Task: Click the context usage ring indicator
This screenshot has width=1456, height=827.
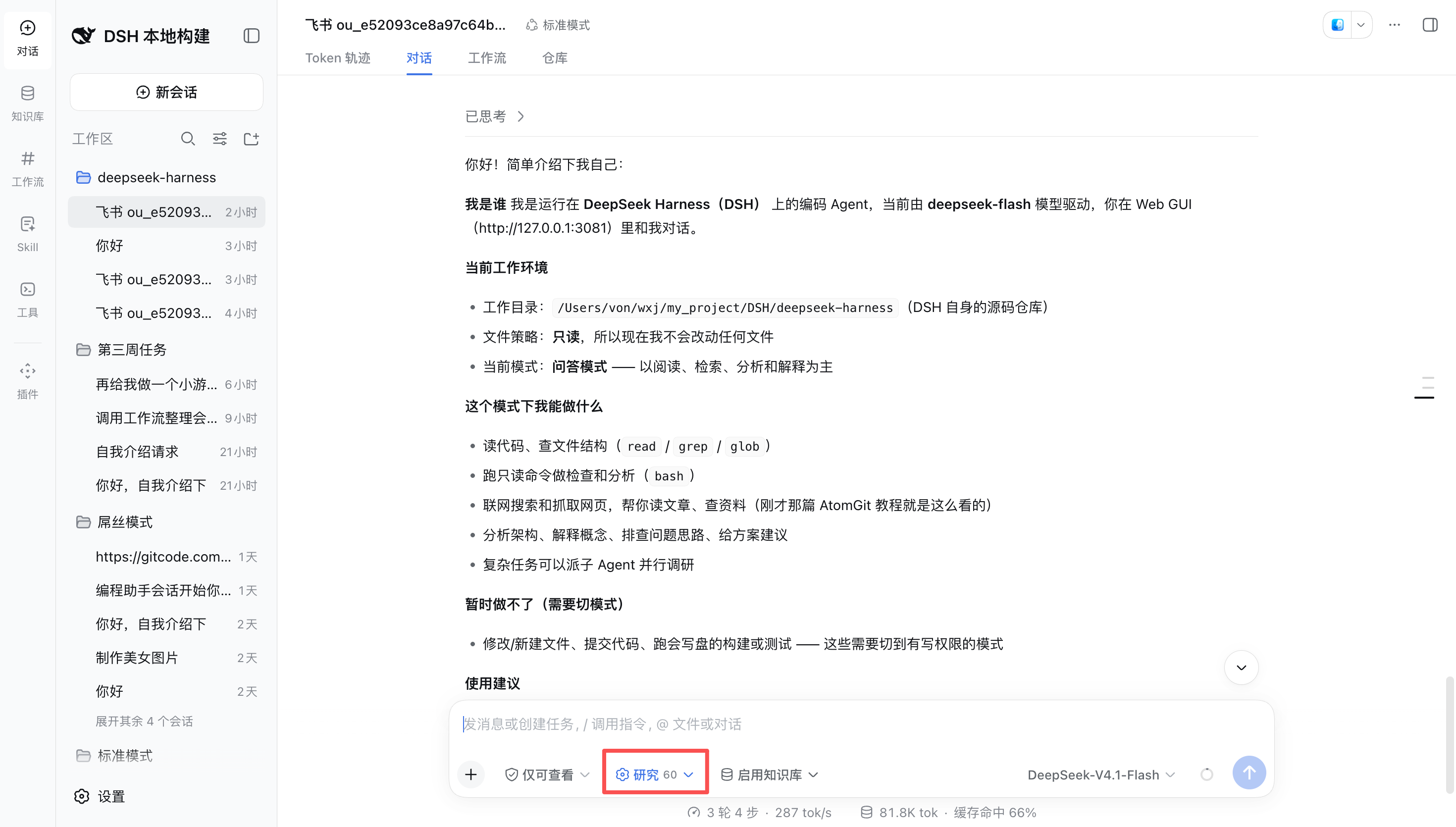Action: [x=1207, y=775]
